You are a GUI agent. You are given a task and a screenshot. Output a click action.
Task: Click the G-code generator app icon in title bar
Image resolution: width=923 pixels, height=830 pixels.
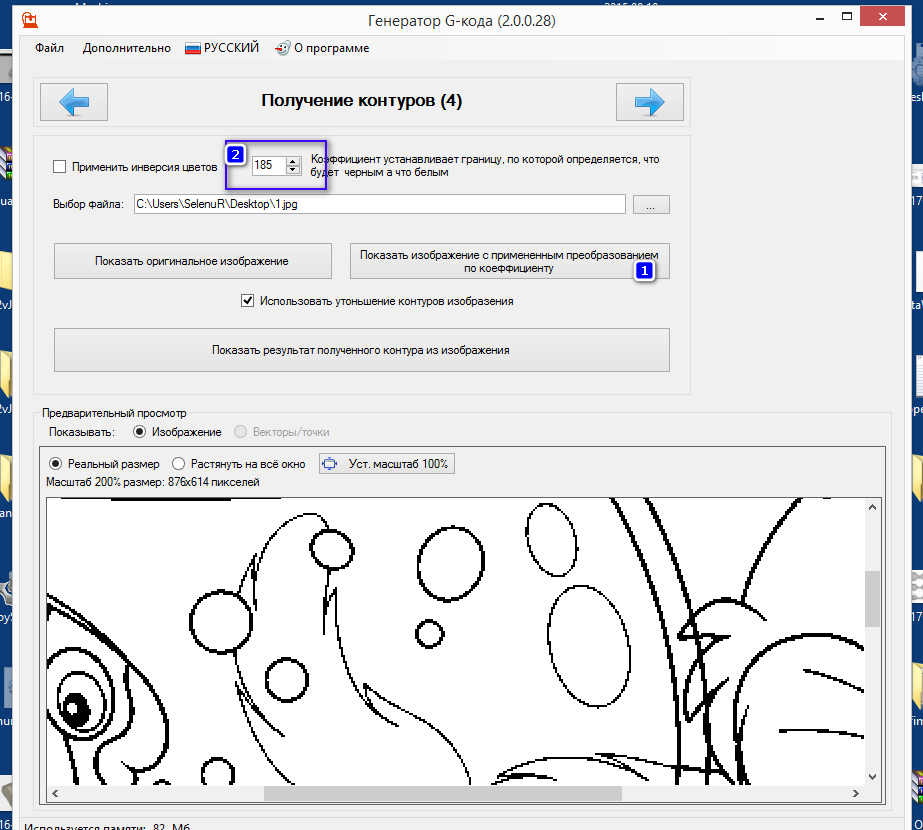coord(29,20)
